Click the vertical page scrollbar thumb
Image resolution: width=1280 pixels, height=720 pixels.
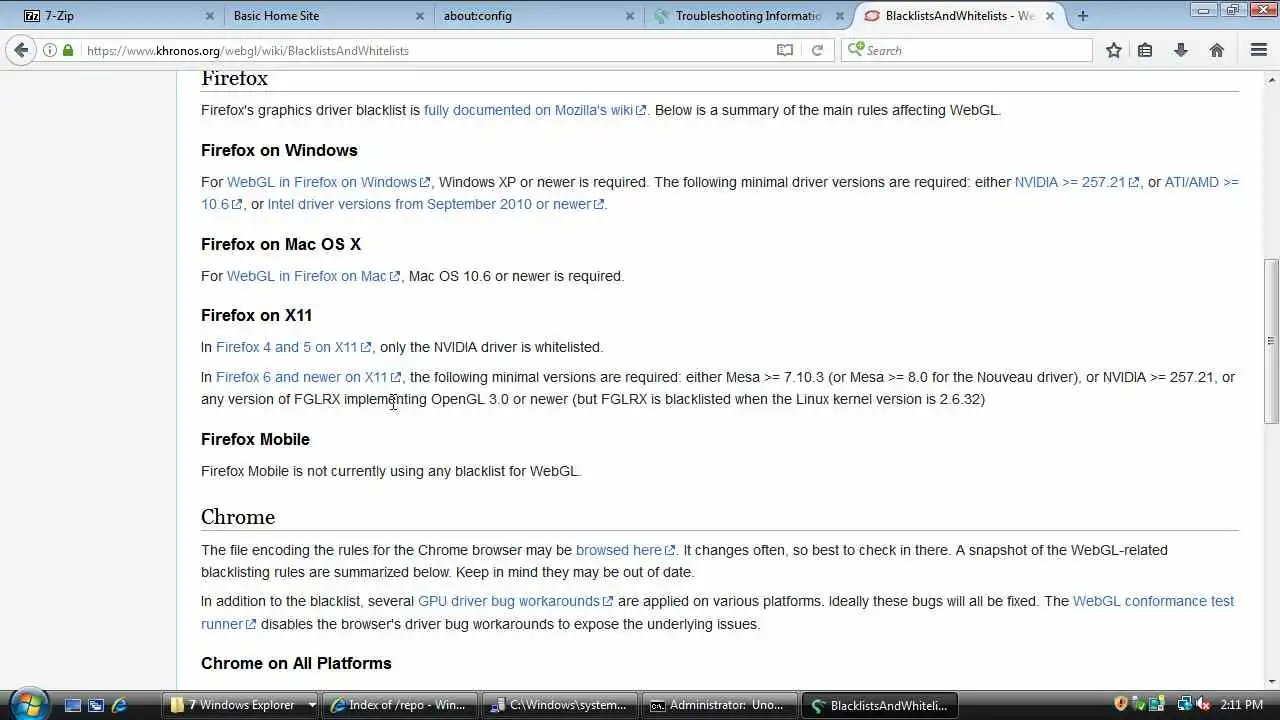(1271, 341)
